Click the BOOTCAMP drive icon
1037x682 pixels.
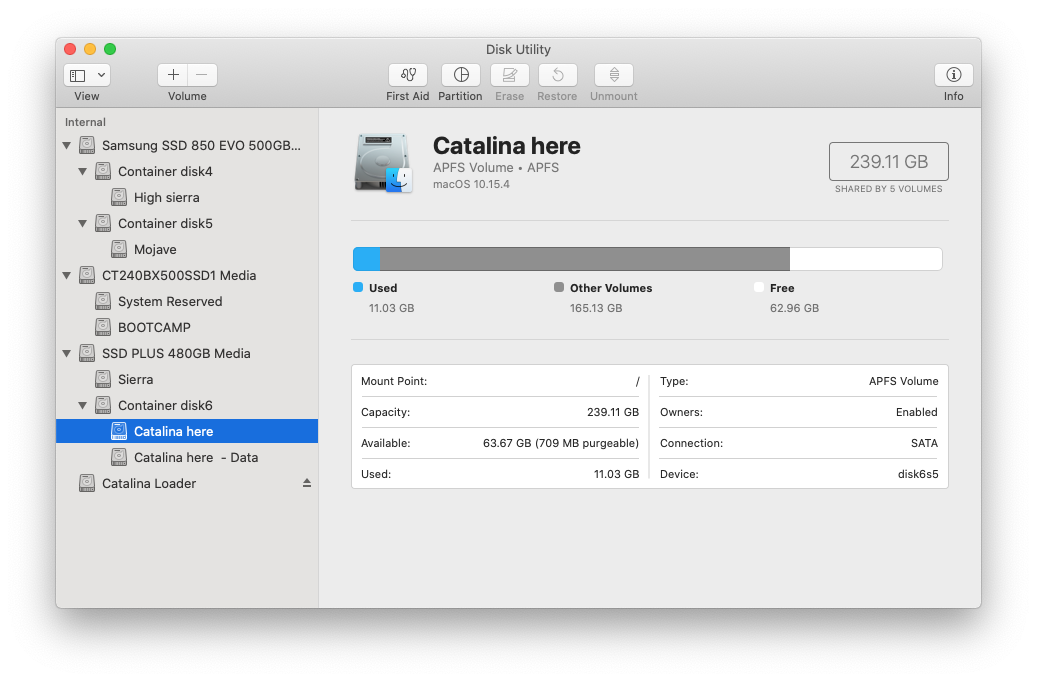click(x=103, y=327)
